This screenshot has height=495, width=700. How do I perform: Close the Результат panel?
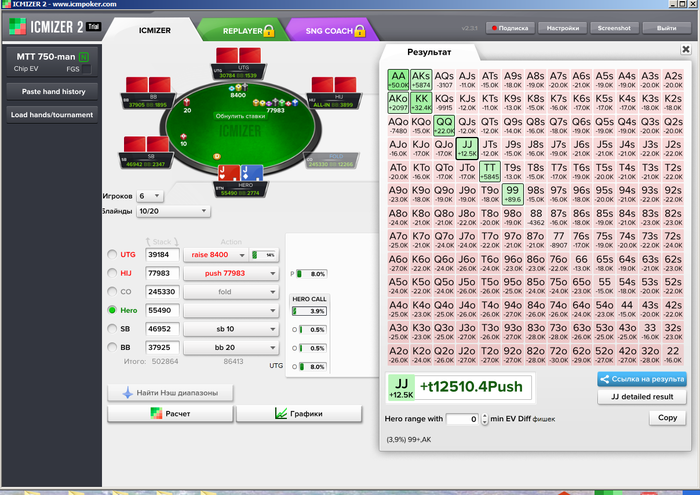[686, 49]
